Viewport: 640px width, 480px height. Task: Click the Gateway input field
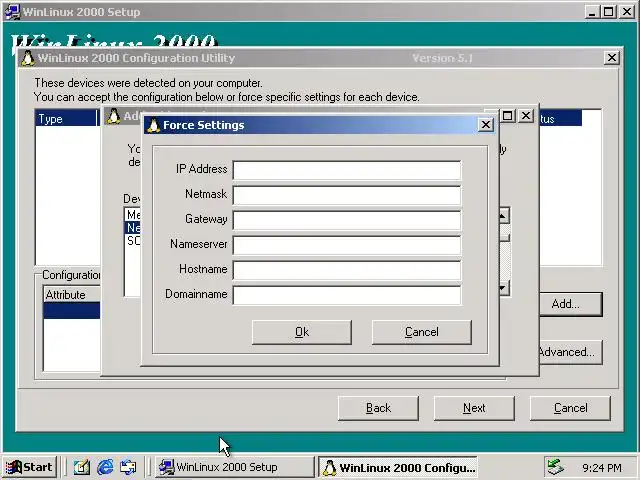pyautogui.click(x=347, y=220)
